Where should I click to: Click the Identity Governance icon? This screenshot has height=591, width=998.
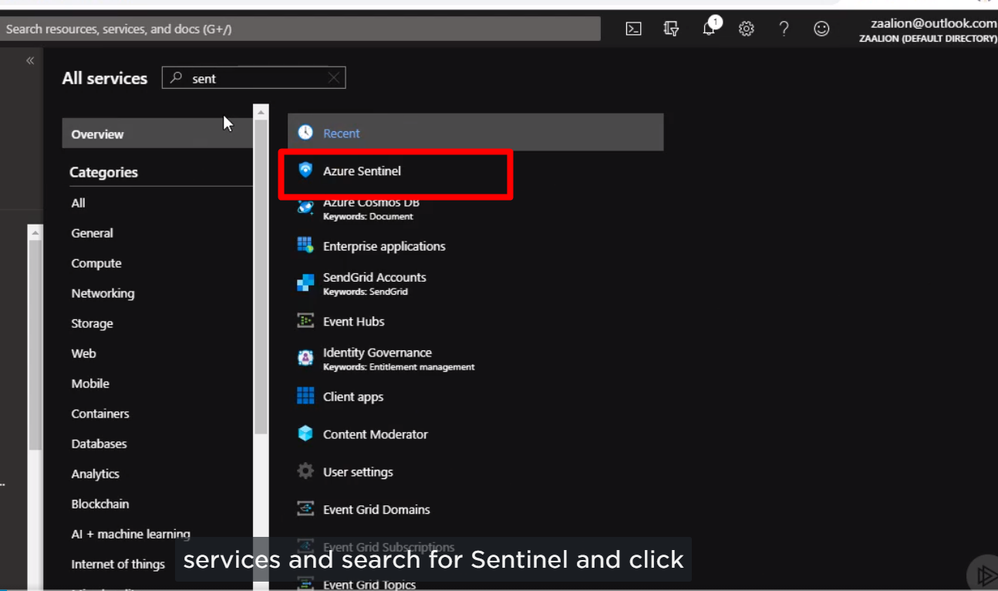[x=306, y=358]
